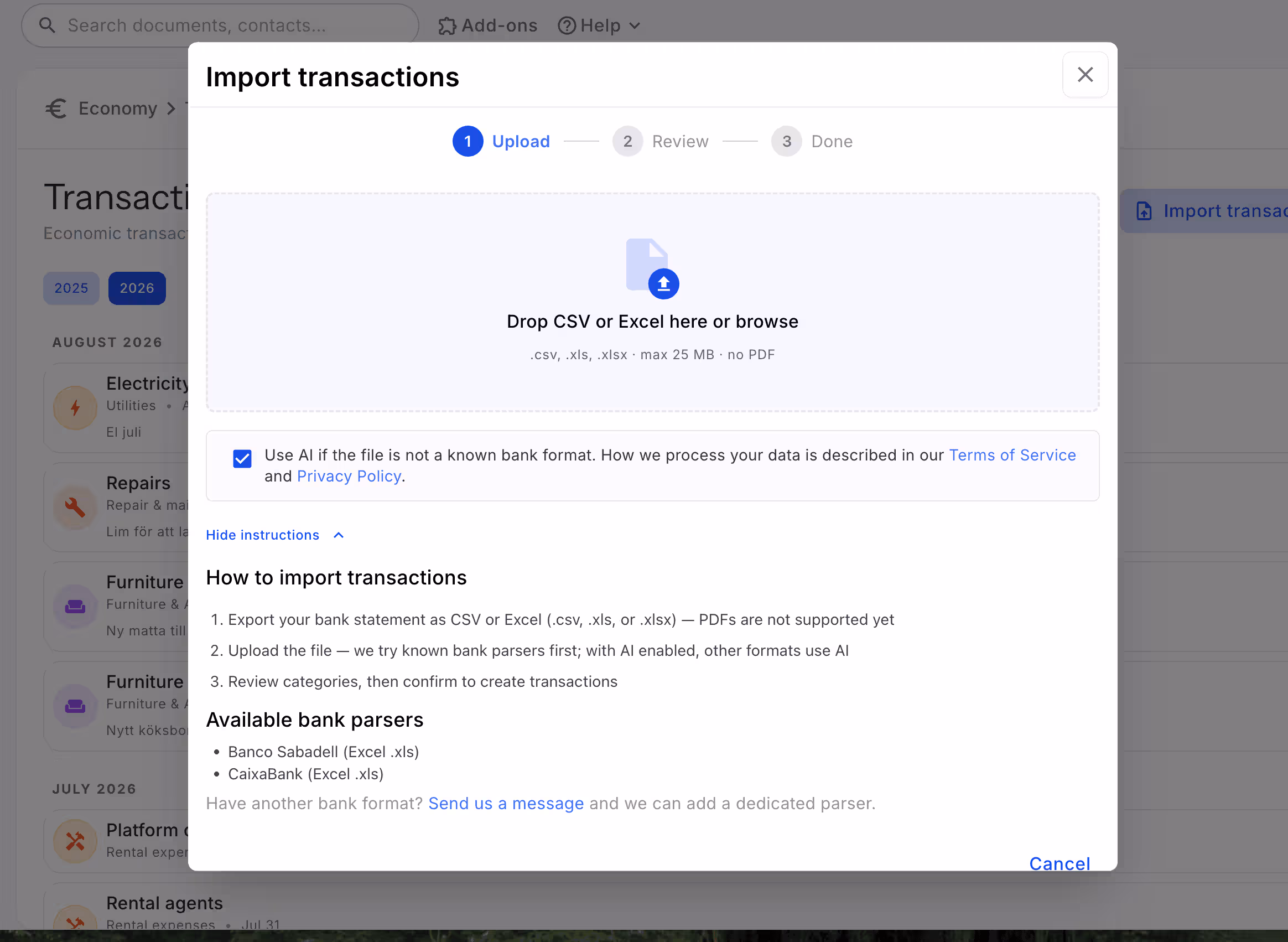Open the Privacy Policy link
The width and height of the screenshot is (1288, 942).
pos(349,476)
